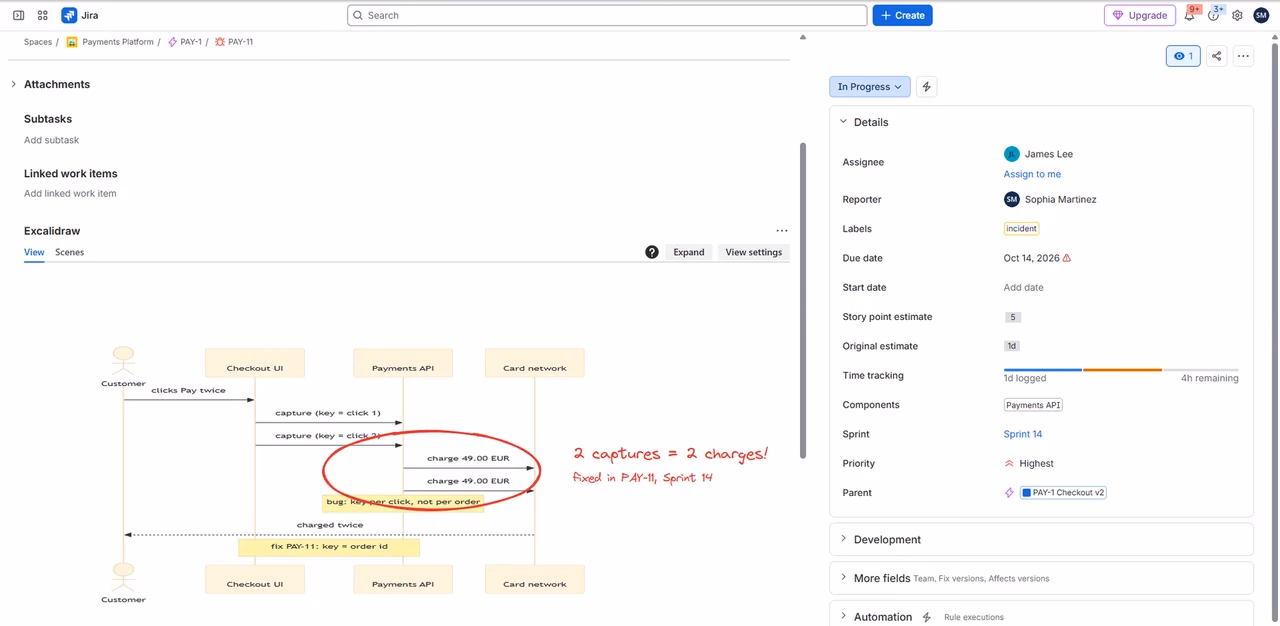
Task: Open the PAY-1 Checkout v2 parent
Action: [1063, 492]
